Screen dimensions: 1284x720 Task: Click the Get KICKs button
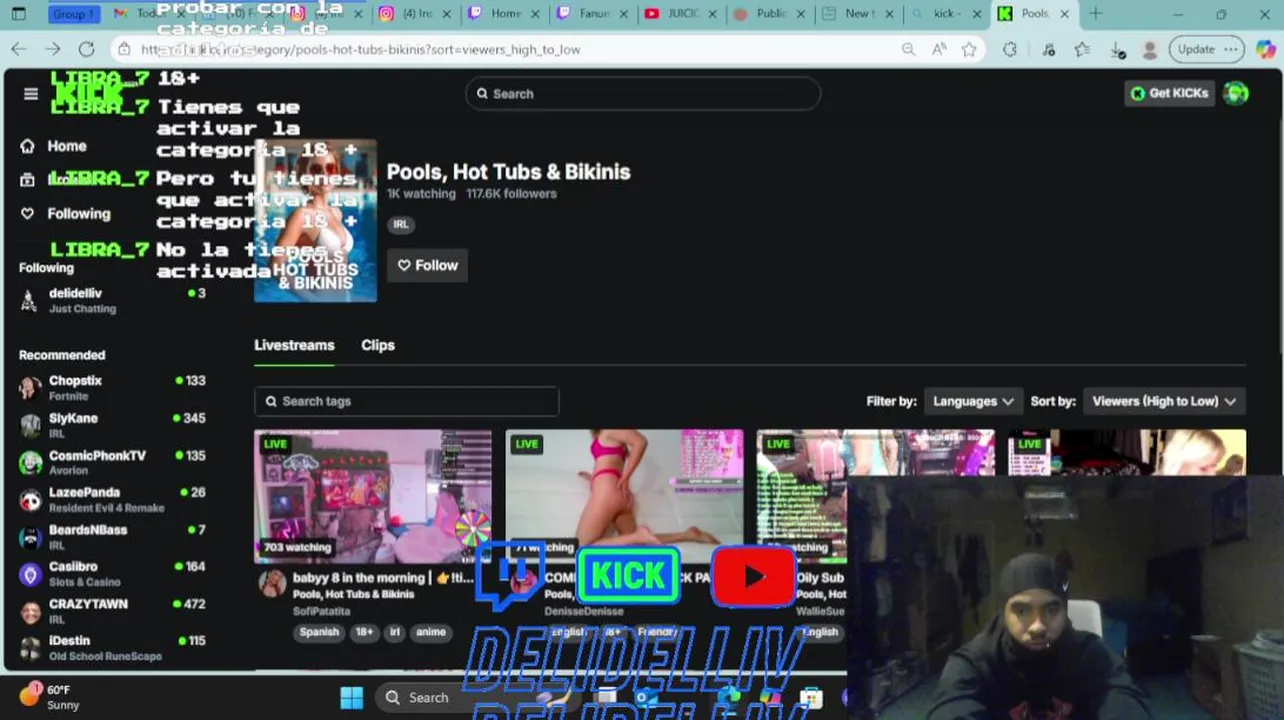point(1169,93)
